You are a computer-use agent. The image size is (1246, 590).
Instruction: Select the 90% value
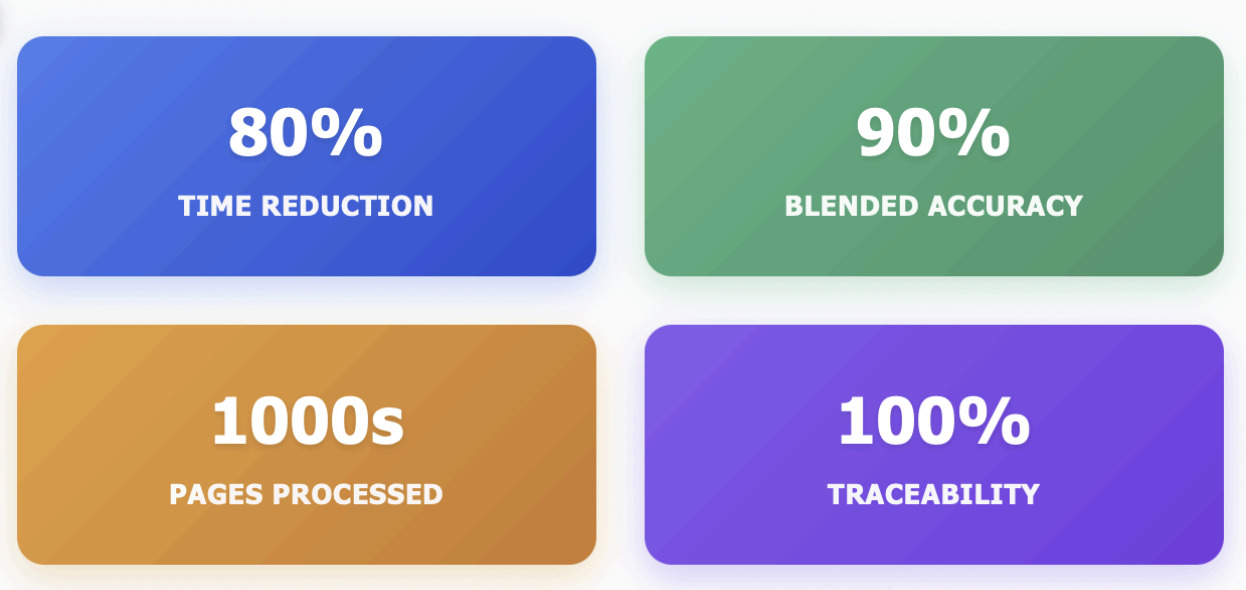click(x=933, y=132)
